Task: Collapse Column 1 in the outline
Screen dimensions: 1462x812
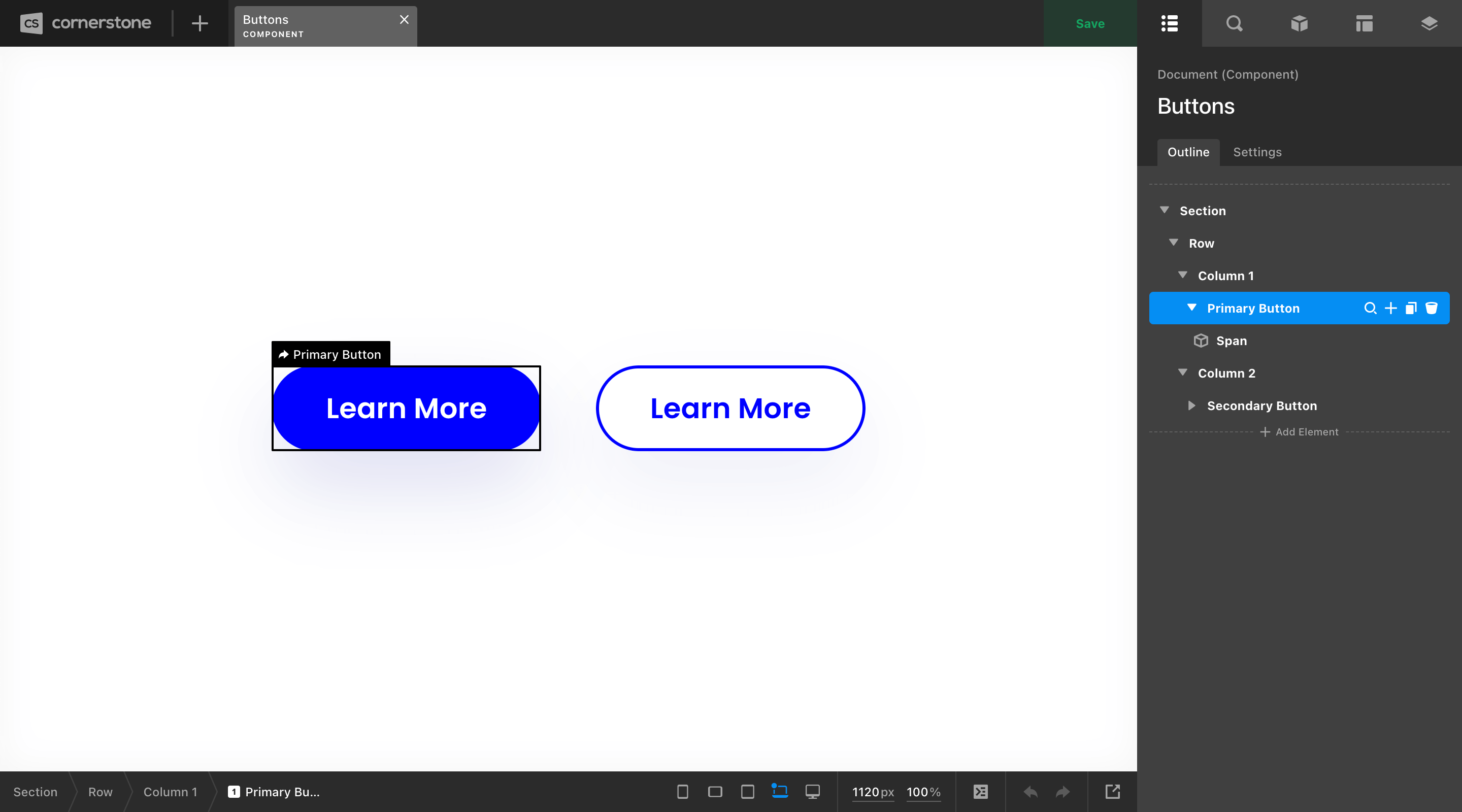Action: (x=1183, y=275)
